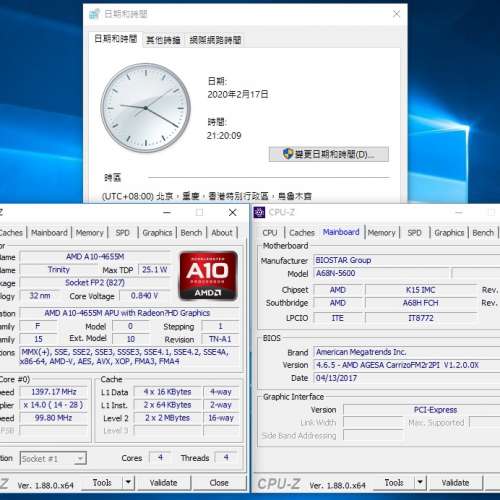Switch to the 其他時鐘 tab
Image resolution: width=500 pixels, height=500 pixels.
click(163, 40)
